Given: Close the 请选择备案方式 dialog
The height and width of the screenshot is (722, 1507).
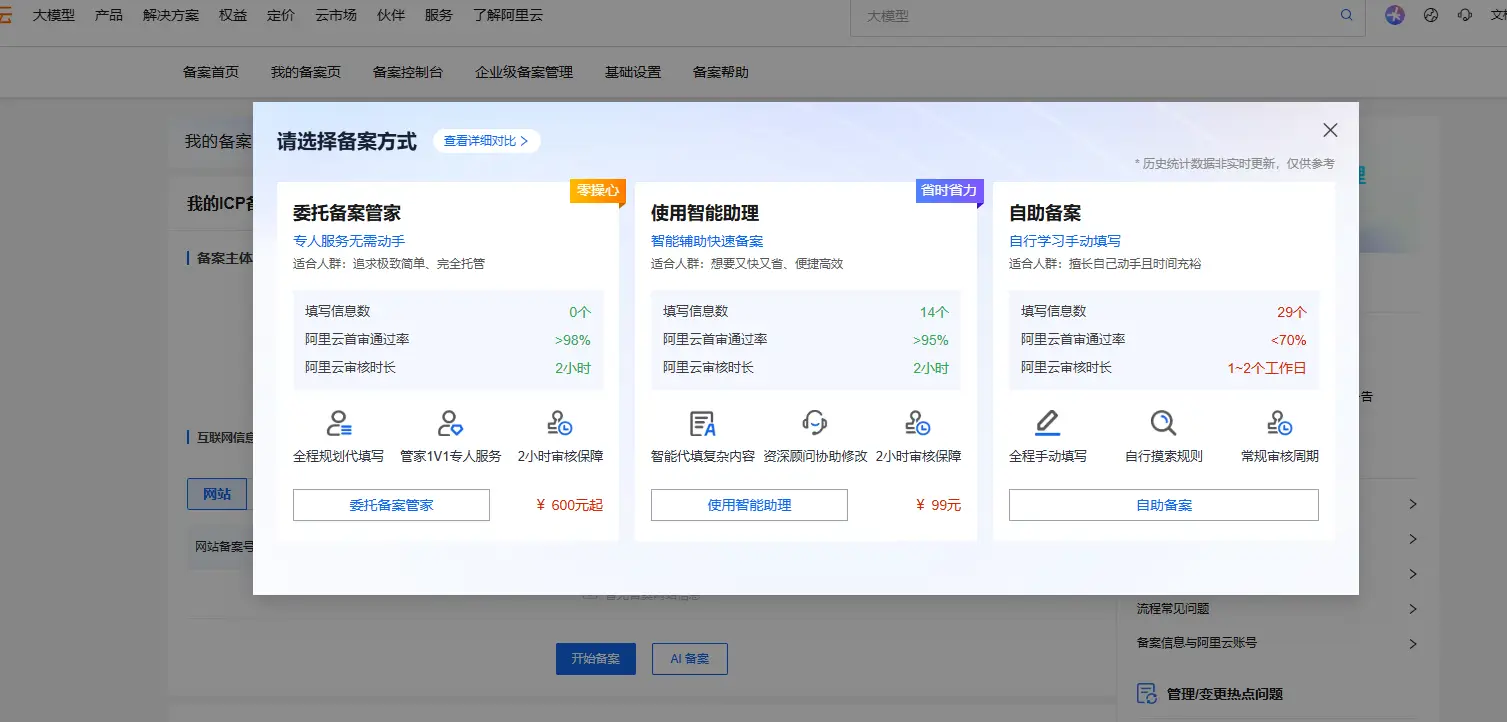Looking at the screenshot, I should pos(1330,130).
